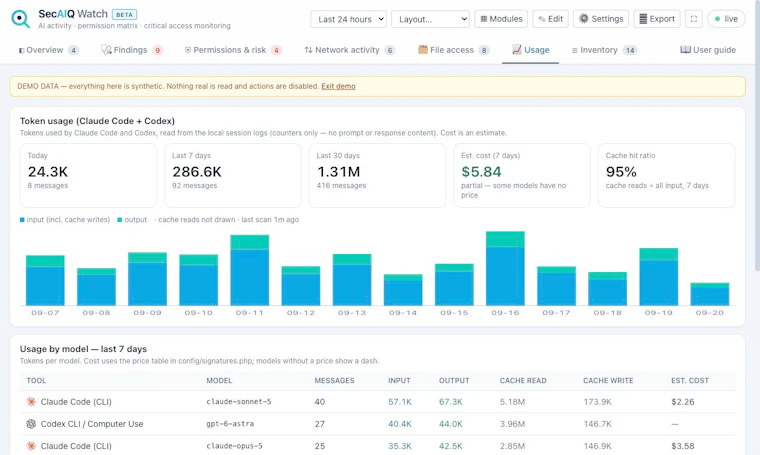The image size is (760, 455).
Task: Switch to the File access tab
Action: click(x=454, y=50)
